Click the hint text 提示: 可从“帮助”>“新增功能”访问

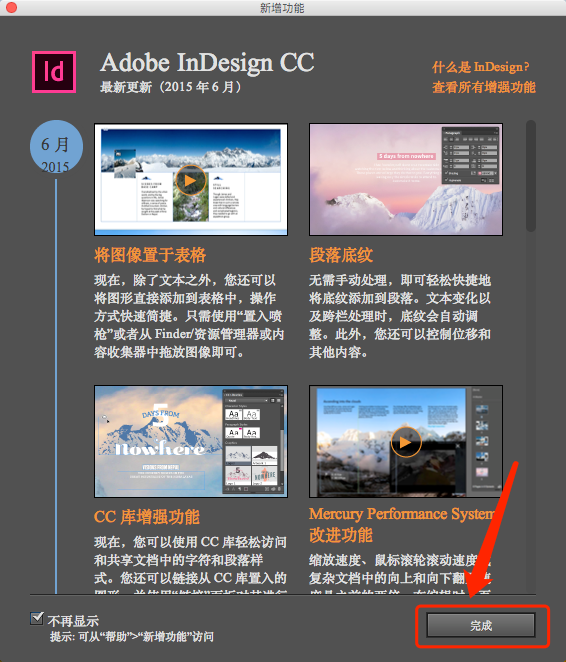(131, 637)
